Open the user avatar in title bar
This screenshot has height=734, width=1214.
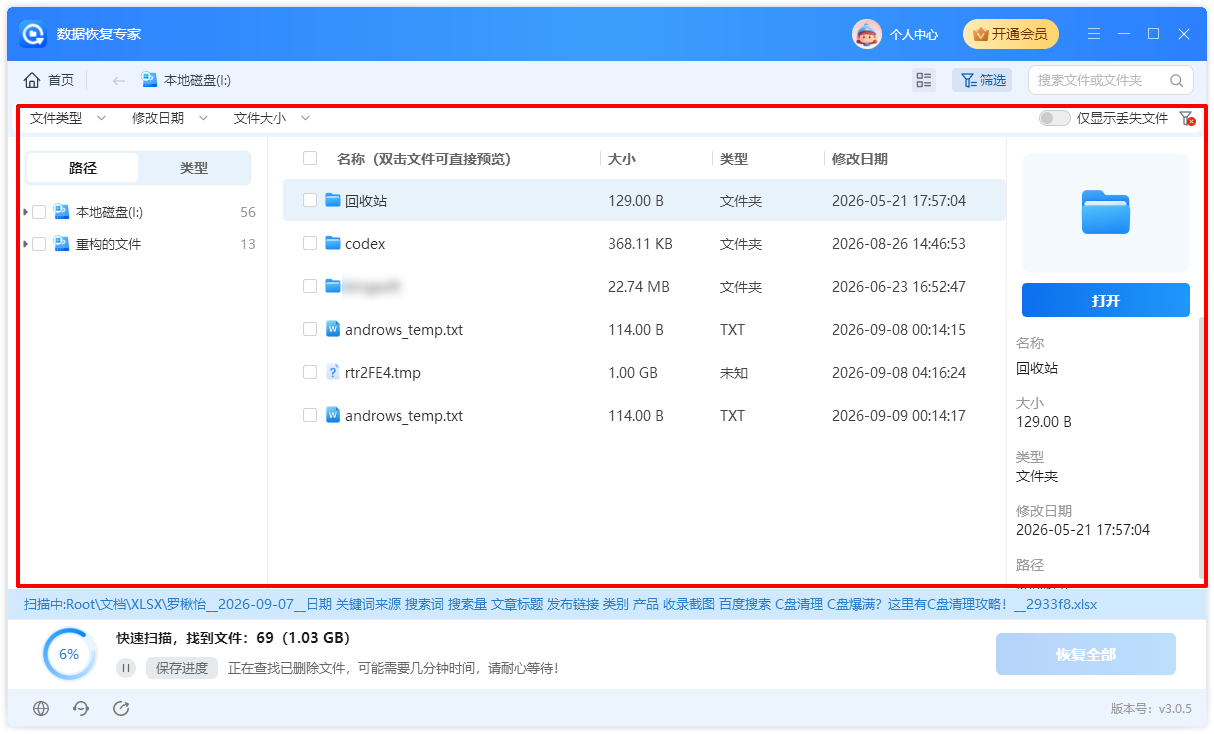click(866, 34)
